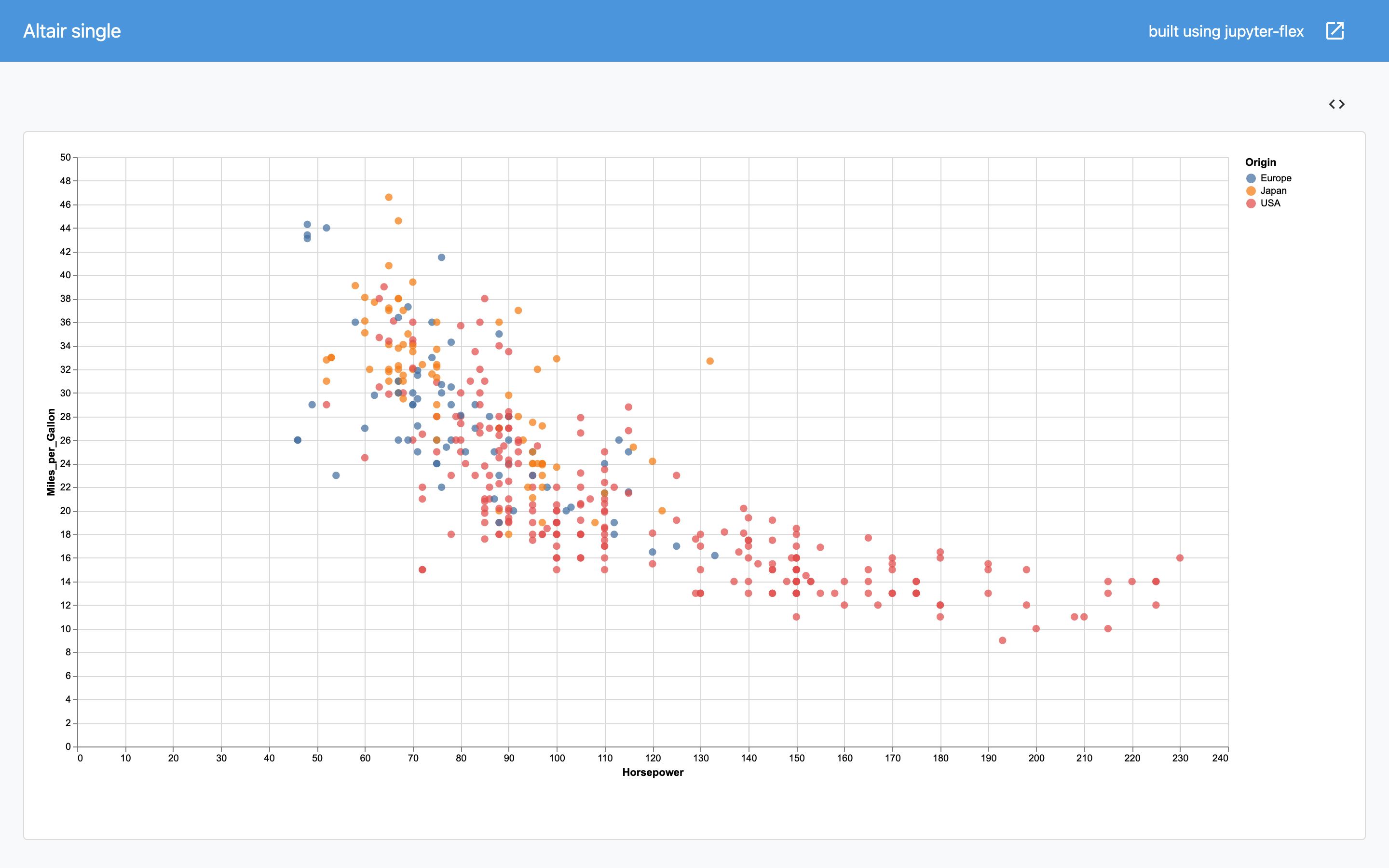Click the 'Origin' legend title
The height and width of the screenshot is (868, 1389).
click(x=1260, y=163)
